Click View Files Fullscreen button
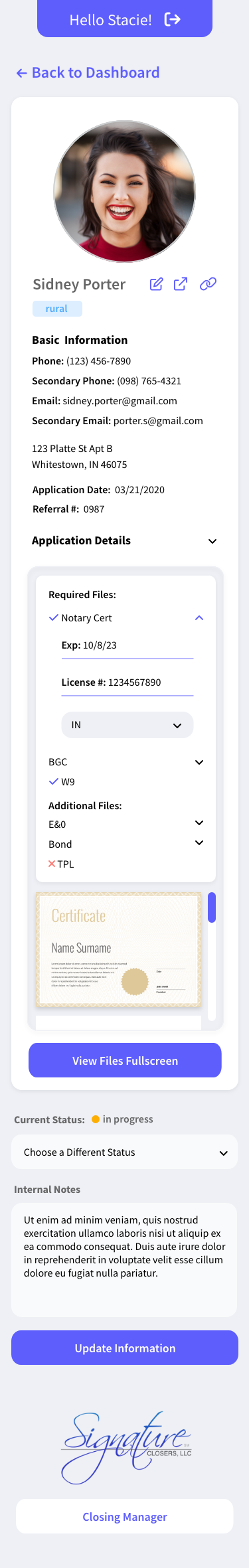 tap(125, 1061)
